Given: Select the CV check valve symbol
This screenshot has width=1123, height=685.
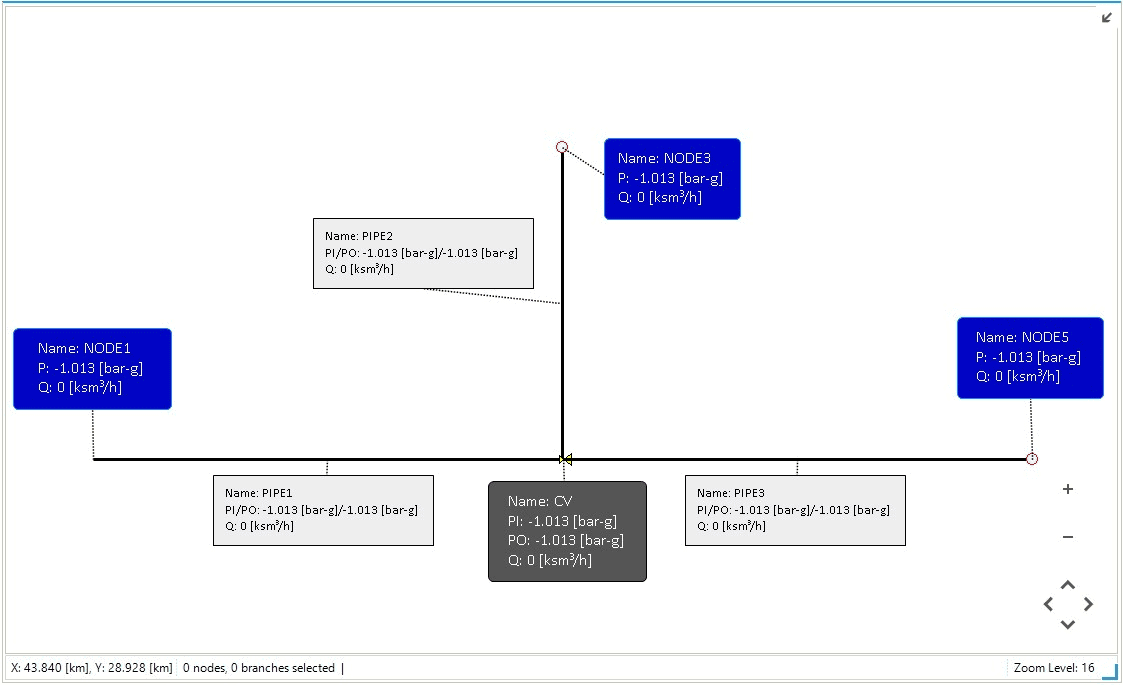Looking at the screenshot, I should point(565,459).
